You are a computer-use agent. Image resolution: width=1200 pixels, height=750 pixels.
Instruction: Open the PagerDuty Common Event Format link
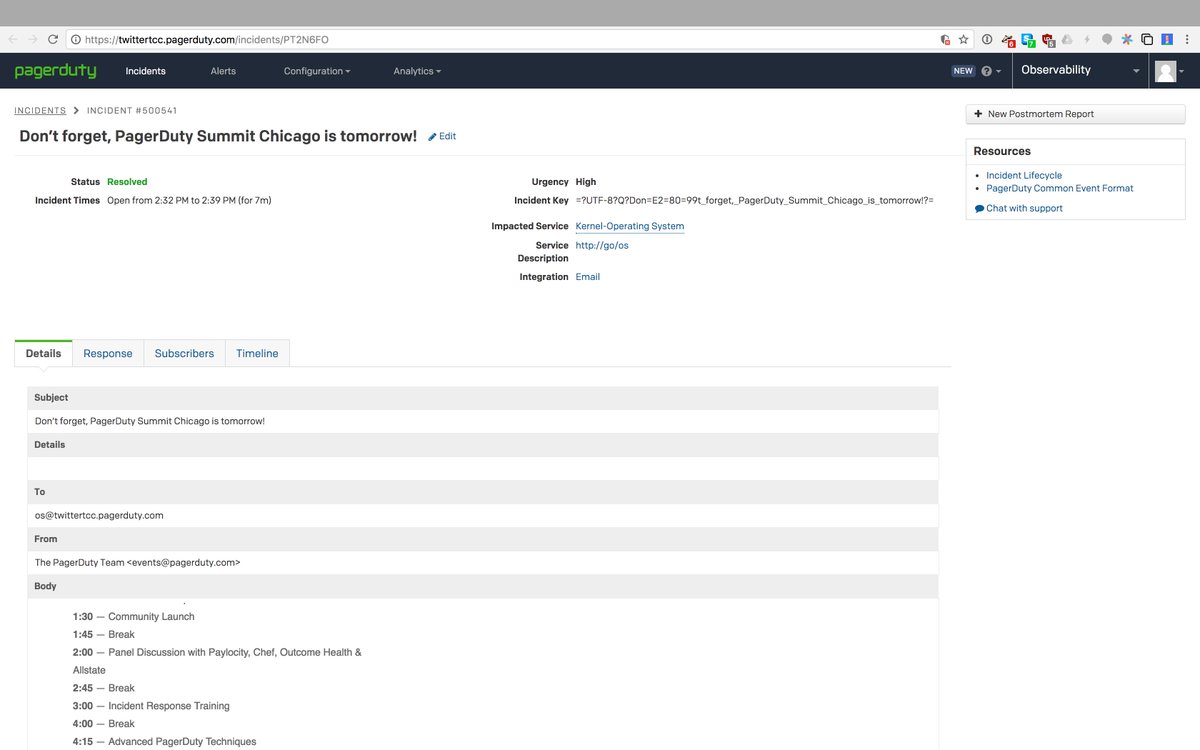tap(1060, 188)
